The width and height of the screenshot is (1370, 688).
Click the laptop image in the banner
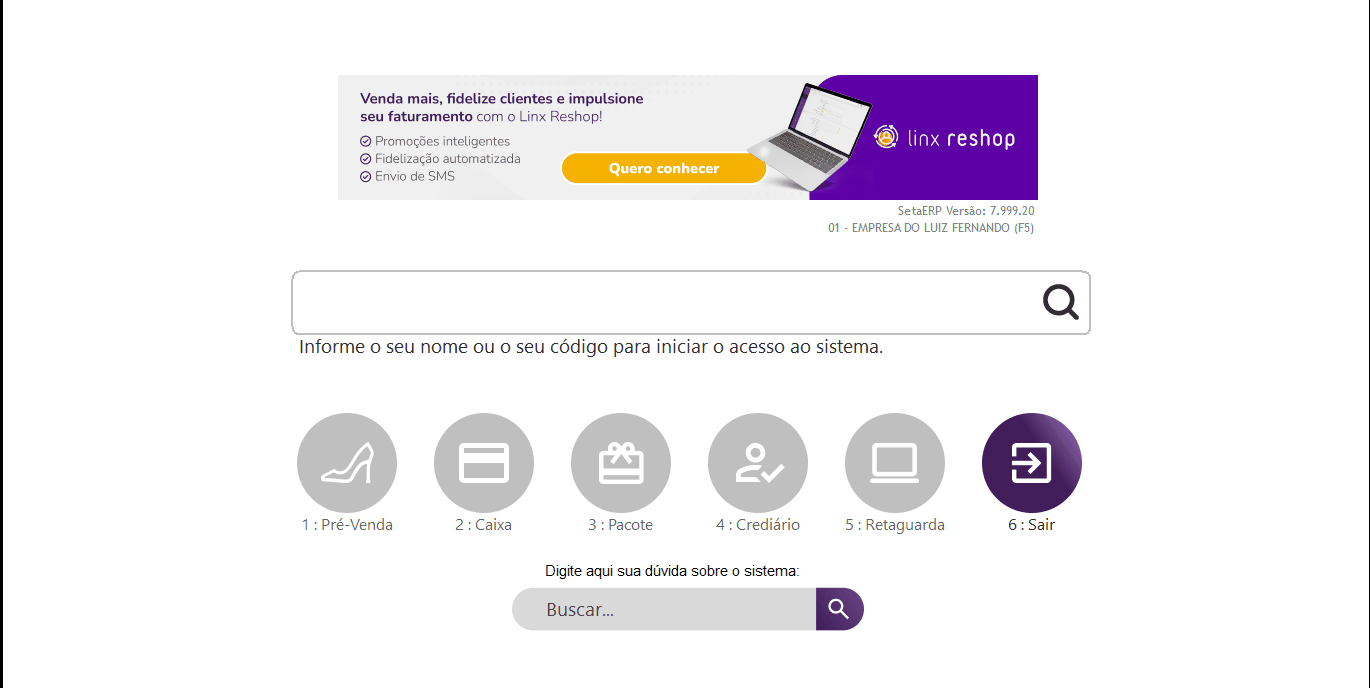tap(810, 135)
